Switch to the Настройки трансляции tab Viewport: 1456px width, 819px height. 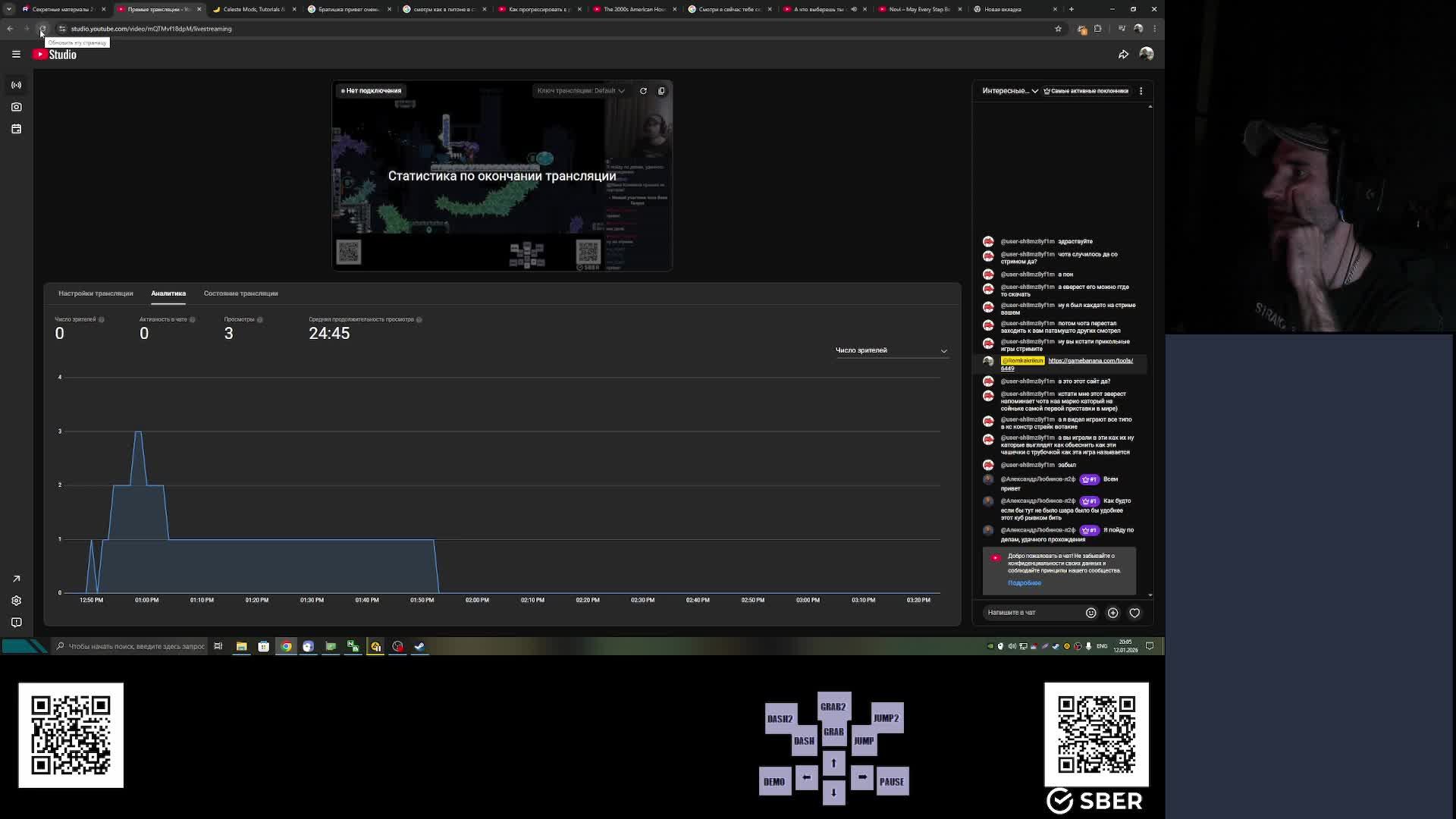pos(96,293)
